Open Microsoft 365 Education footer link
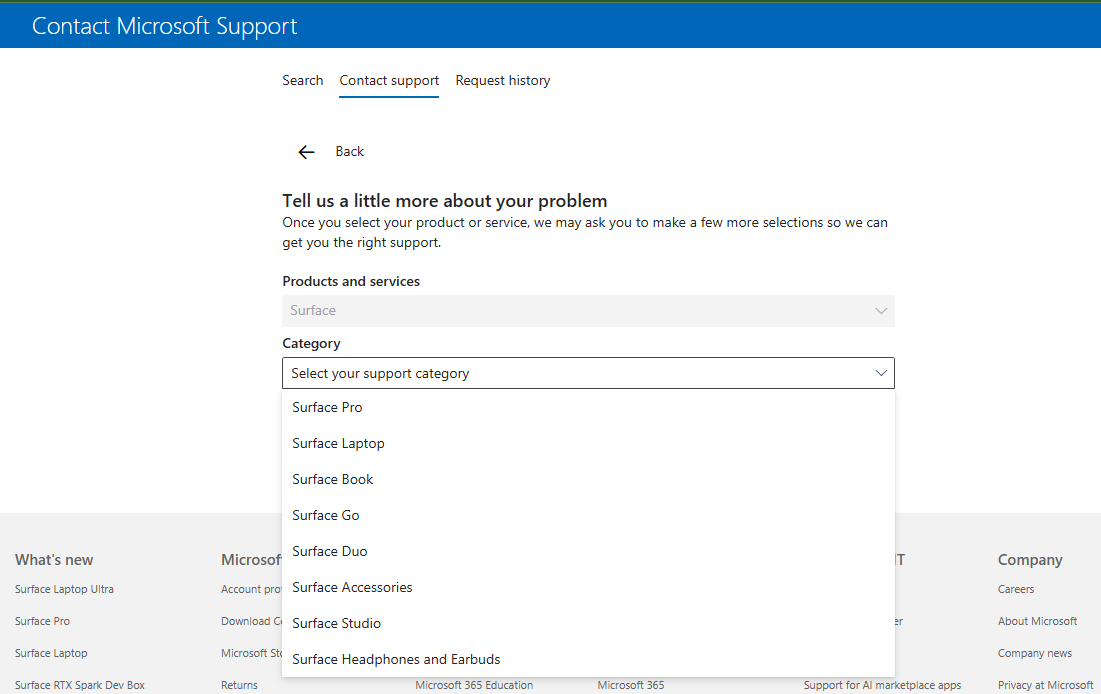The image size is (1101, 694). click(474, 685)
